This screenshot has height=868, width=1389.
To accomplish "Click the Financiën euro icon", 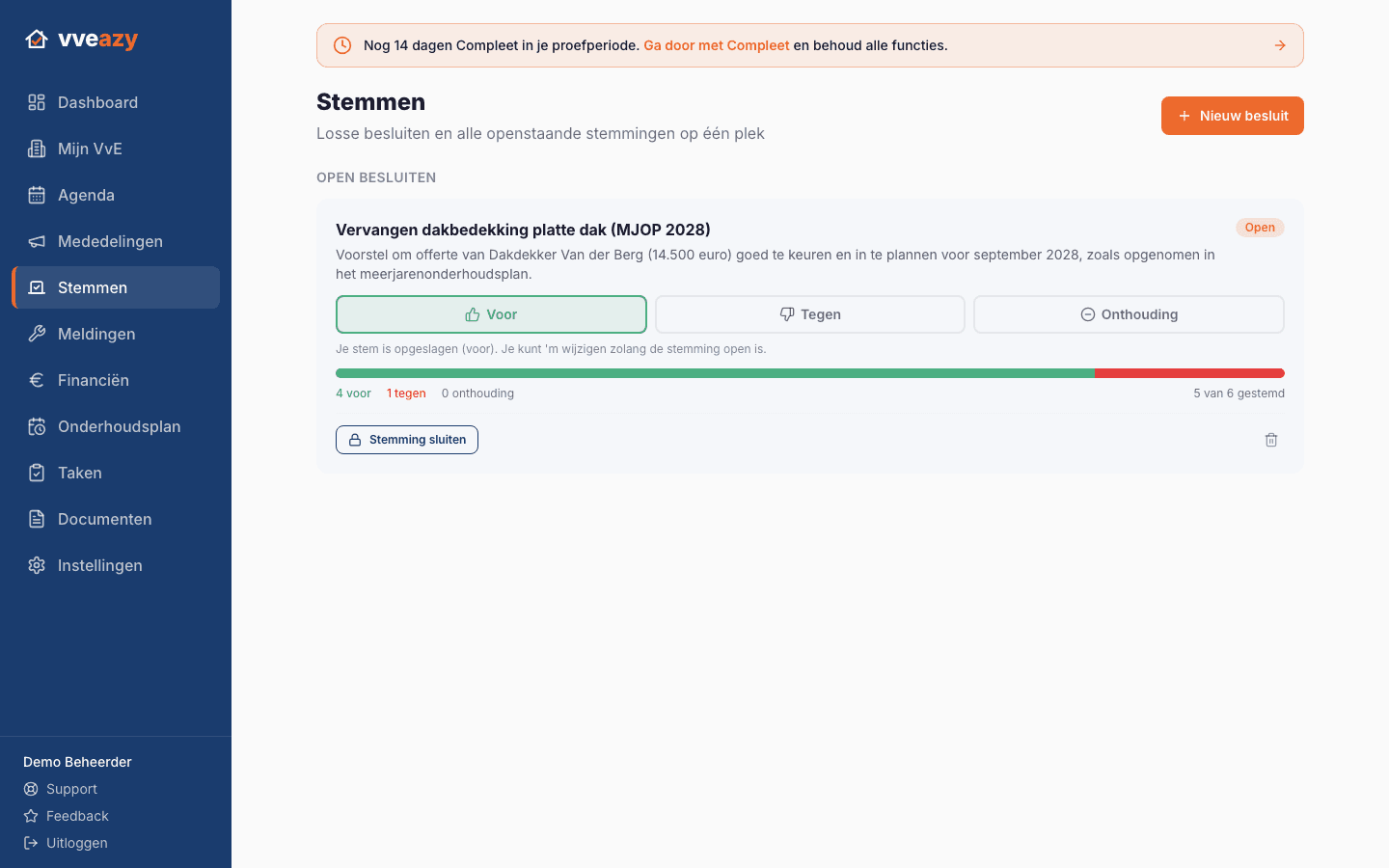I will point(37,380).
